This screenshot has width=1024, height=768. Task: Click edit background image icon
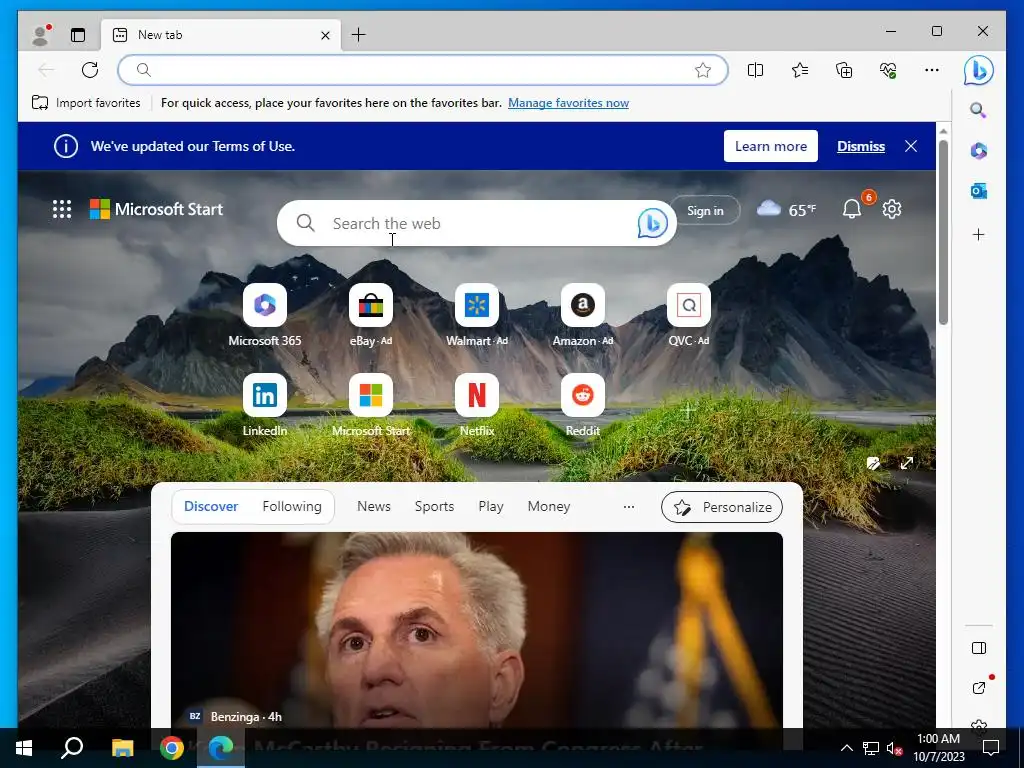[x=873, y=464]
